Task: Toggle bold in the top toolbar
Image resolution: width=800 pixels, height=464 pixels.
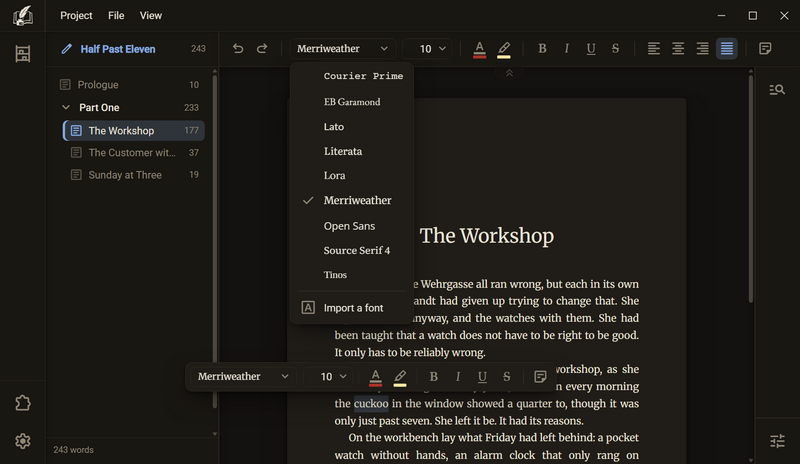Action: [542, 48]
